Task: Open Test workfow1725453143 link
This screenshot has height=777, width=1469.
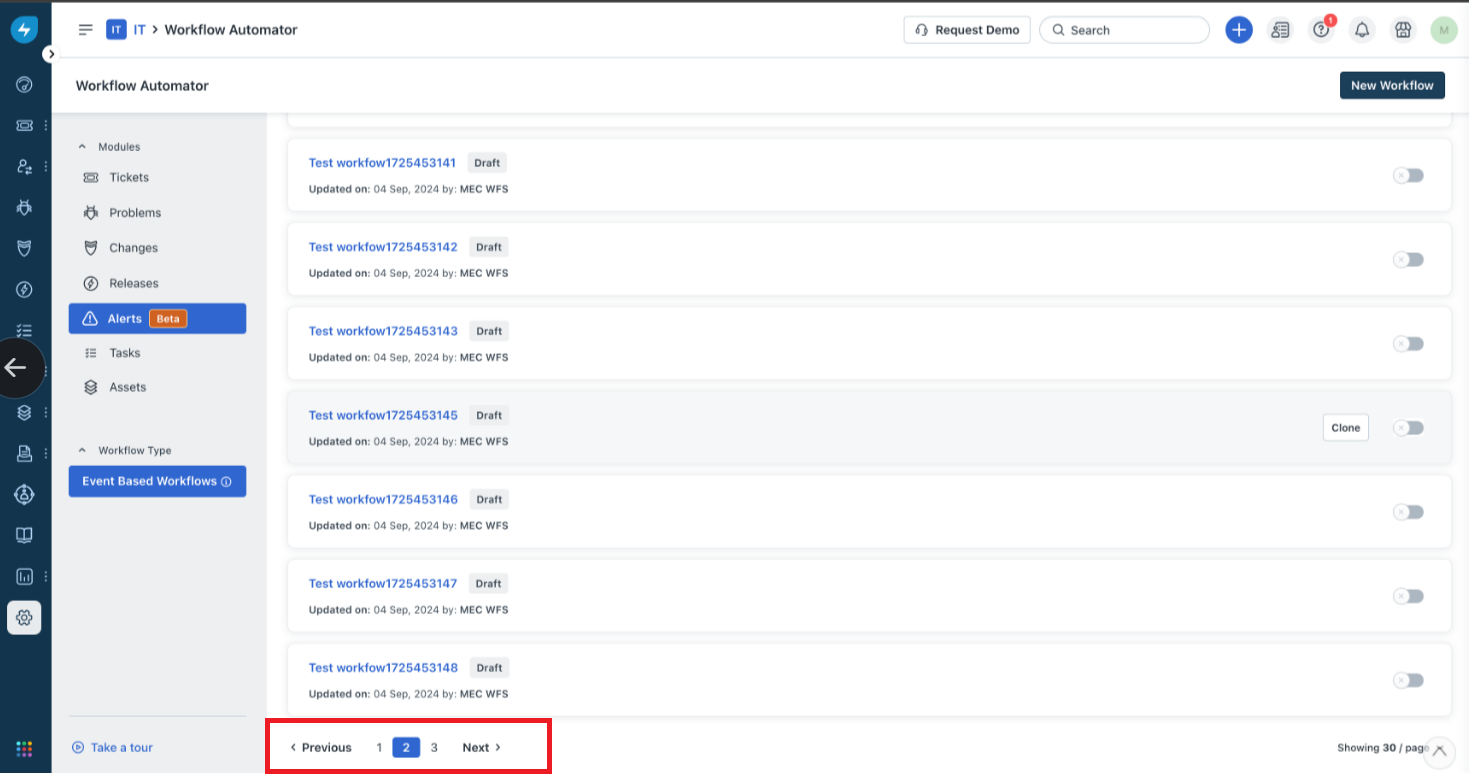Action: click(x=382, y=331)
